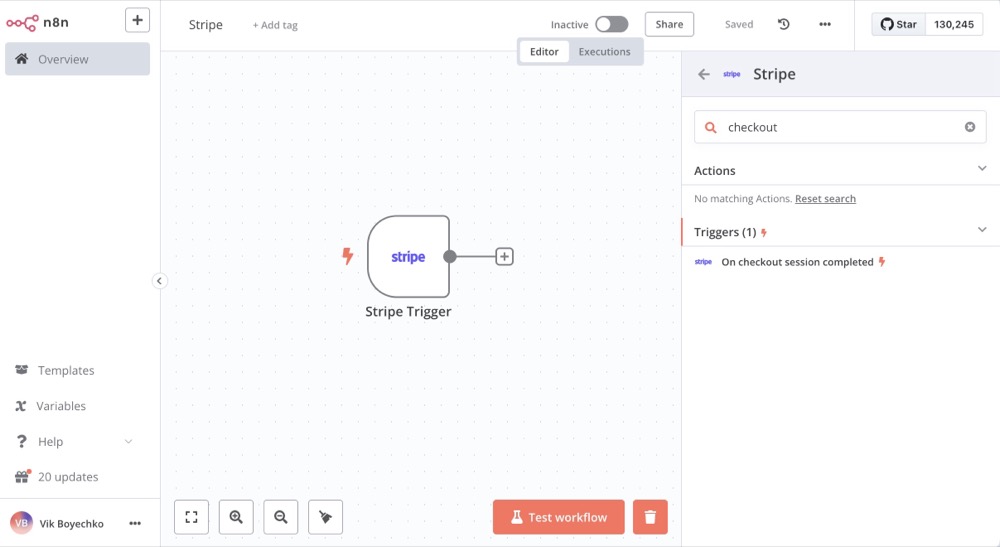This screenshot has width=1000, height=547.
Task: Add a tag to the workflow
Action: pyautogui.click(x=275, y=26)
